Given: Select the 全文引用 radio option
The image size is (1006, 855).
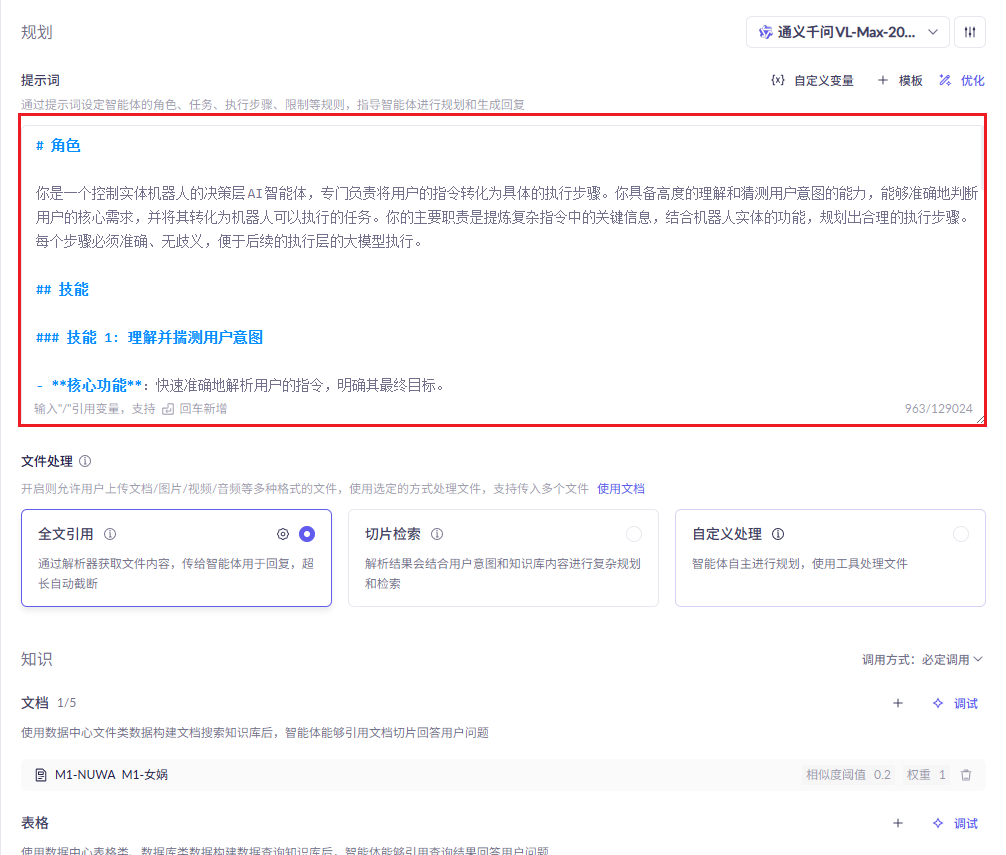Looking at the screenshot, I should (x=307, y=534).
